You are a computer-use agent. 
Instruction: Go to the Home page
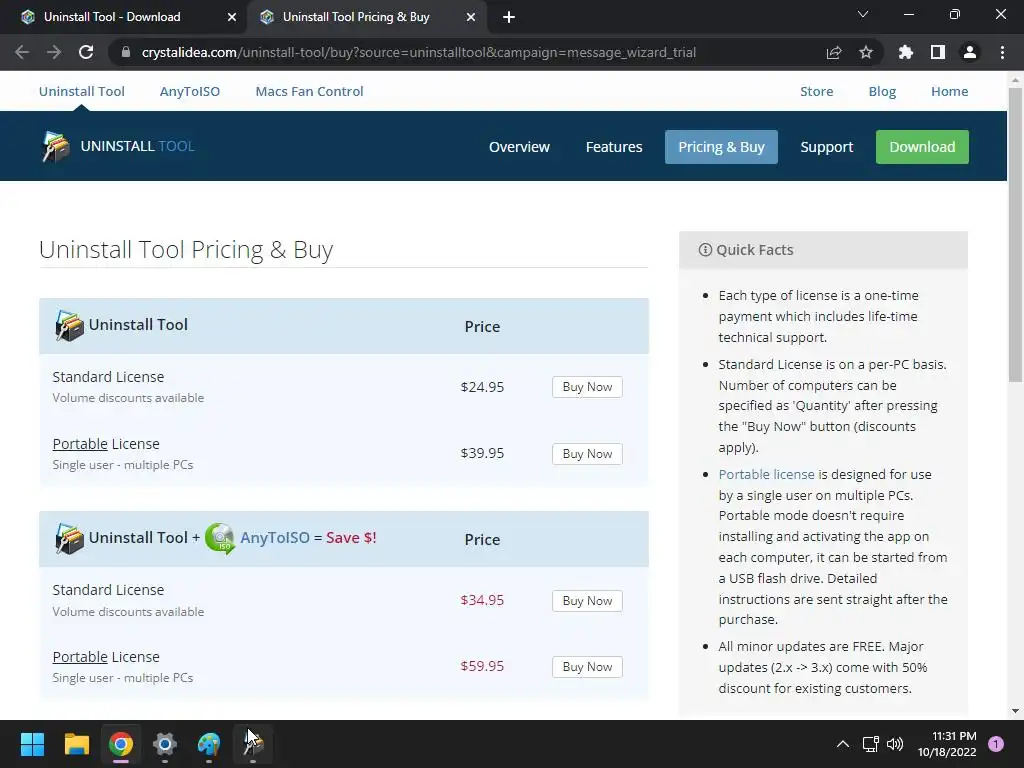point(950,91)
